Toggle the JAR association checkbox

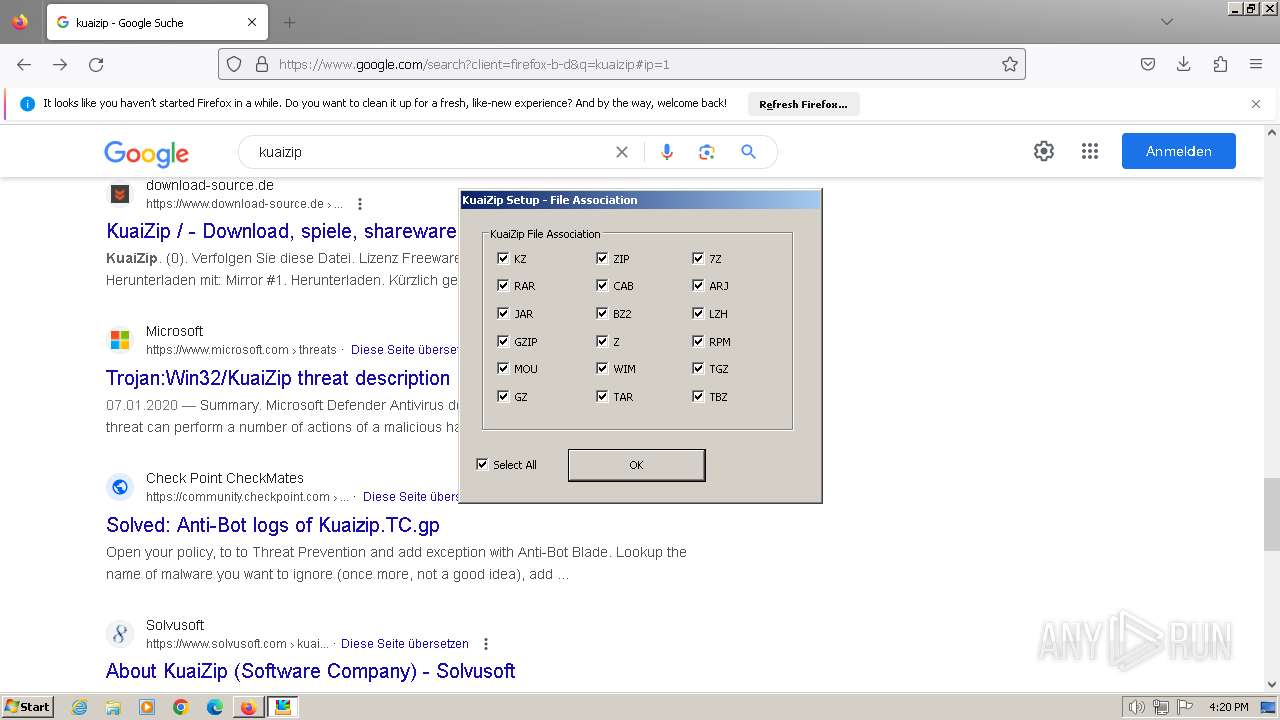[503, 313]
